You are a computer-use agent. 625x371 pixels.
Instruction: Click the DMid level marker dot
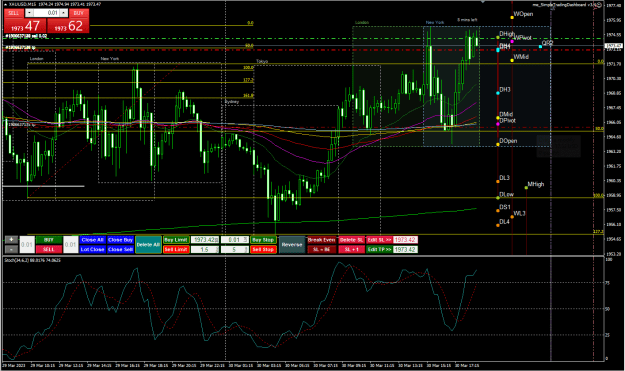pyautogui.click(x=498, y=118)
